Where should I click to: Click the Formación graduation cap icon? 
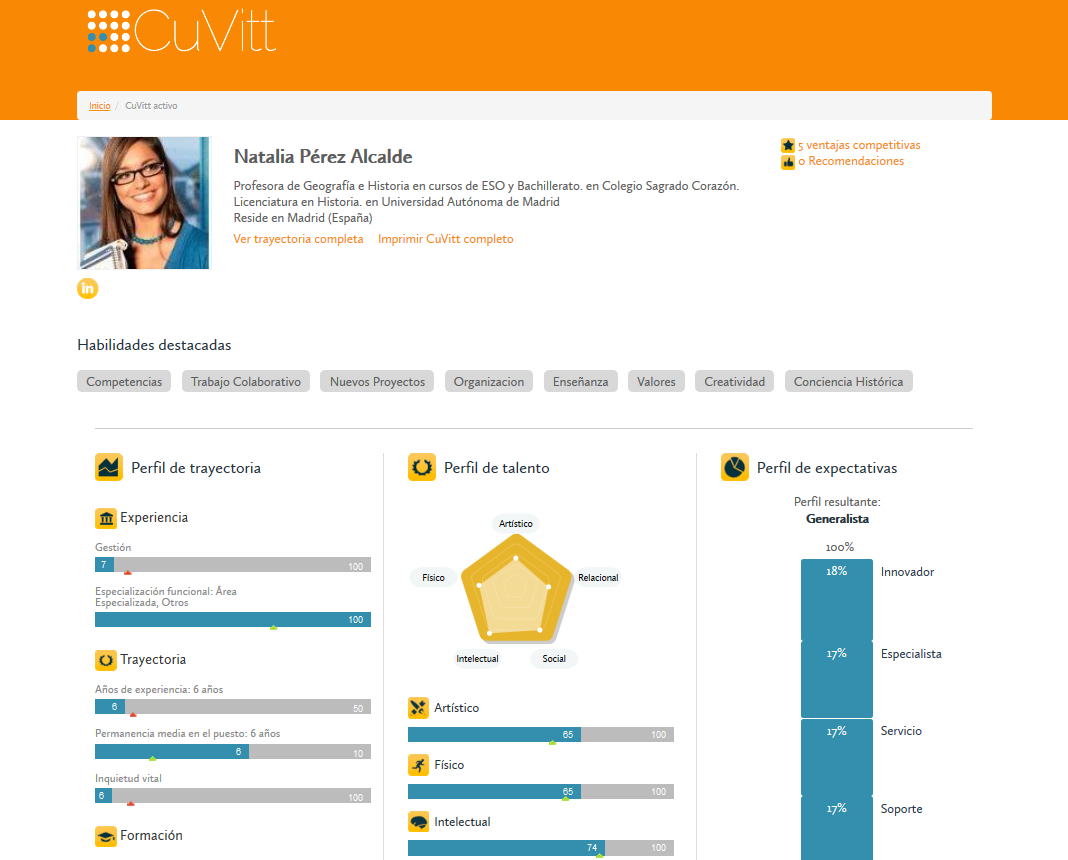pyautogui.click(x=106, y=835)
